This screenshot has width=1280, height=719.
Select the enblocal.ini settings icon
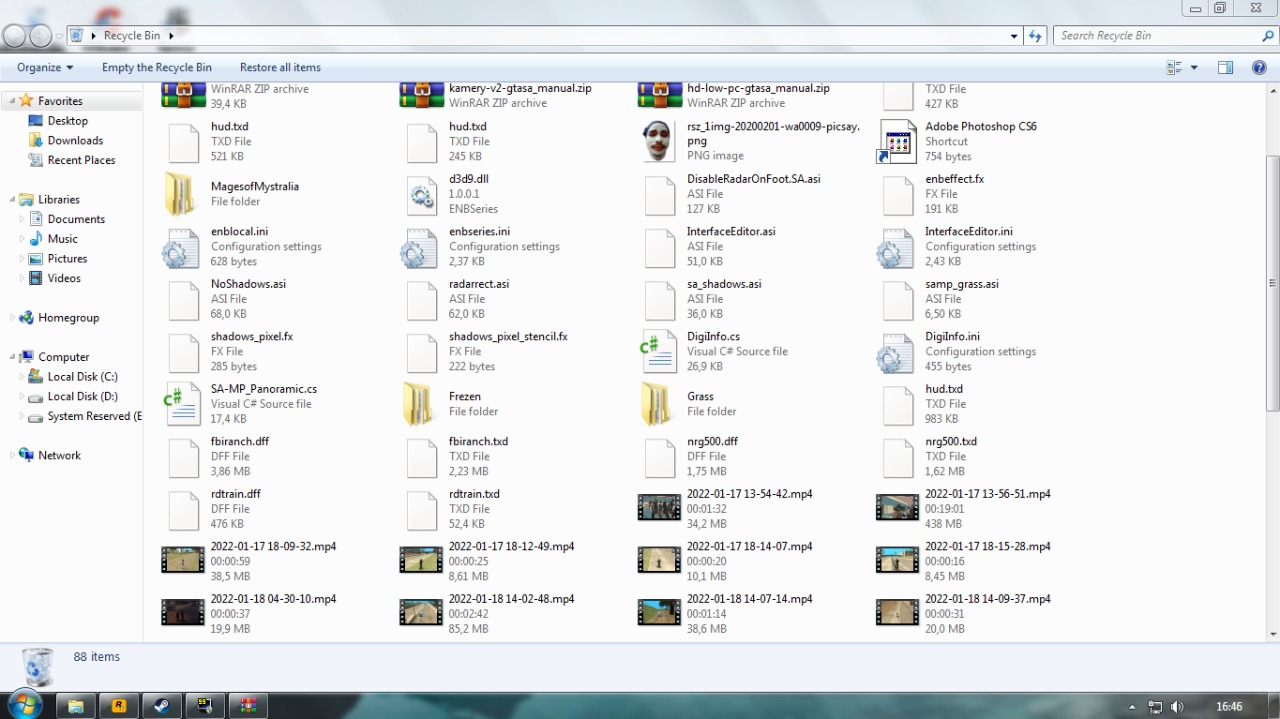[181, 248]
